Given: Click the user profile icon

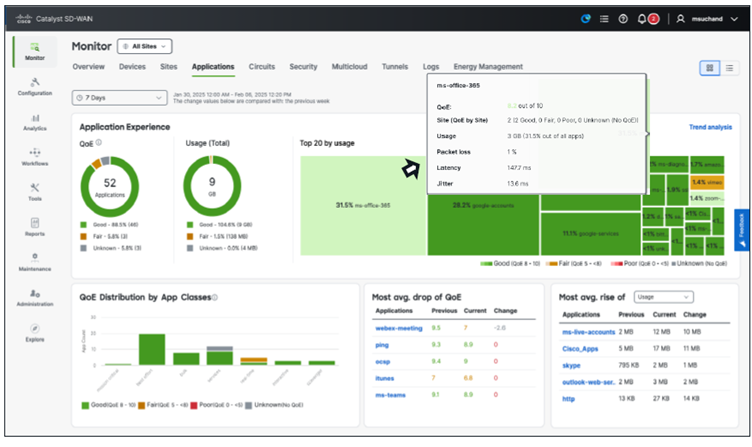Looking at the screenshot, I should (681, 19).
